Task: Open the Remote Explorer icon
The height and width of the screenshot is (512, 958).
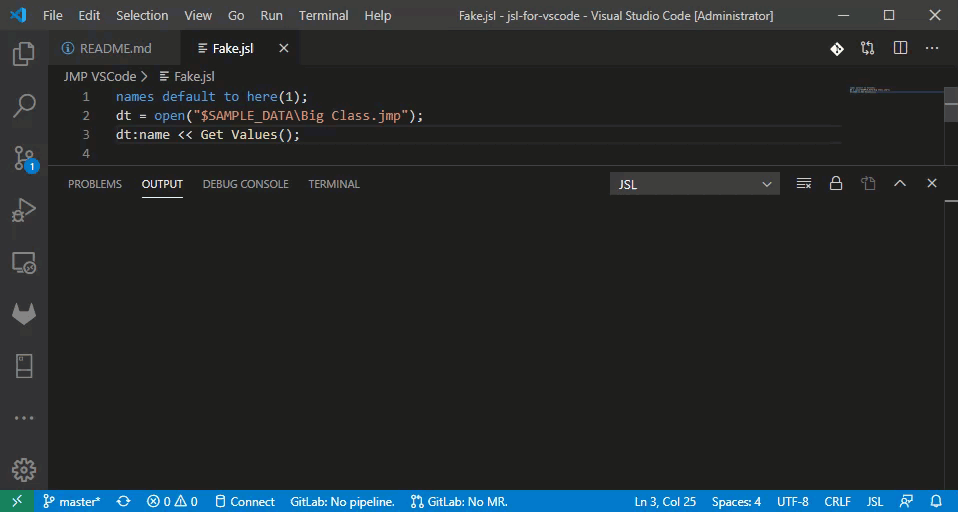Action: [x=24, y=263]
